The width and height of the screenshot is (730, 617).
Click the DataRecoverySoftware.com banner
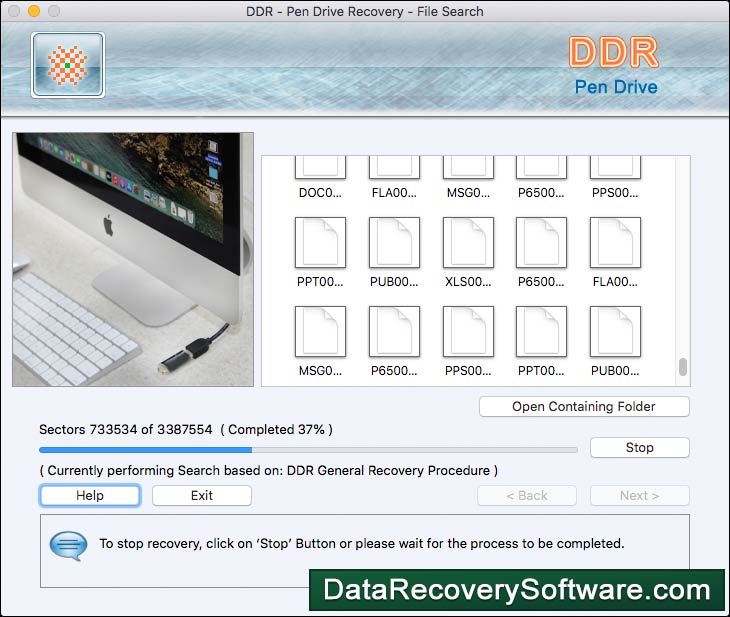[515, 590]
